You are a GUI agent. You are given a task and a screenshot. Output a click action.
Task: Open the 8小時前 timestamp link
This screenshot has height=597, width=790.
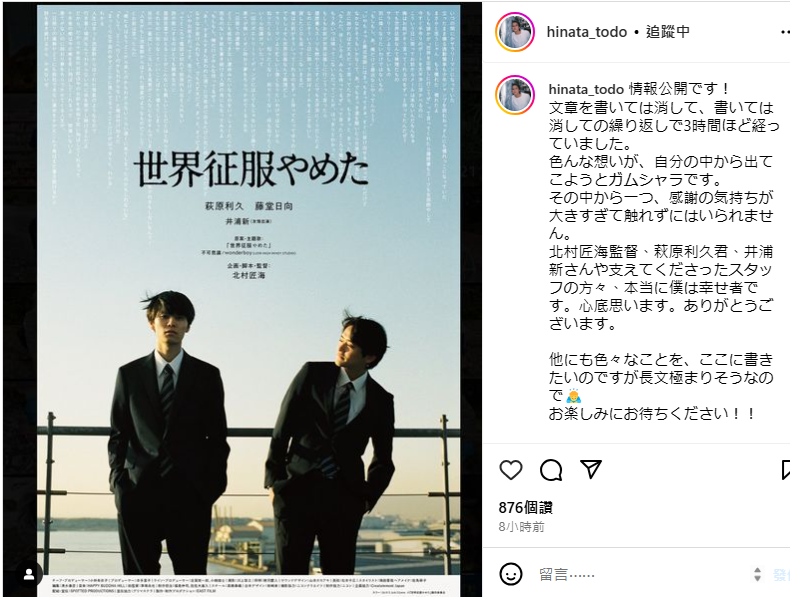pyautogui.click(x=521, y=526)
